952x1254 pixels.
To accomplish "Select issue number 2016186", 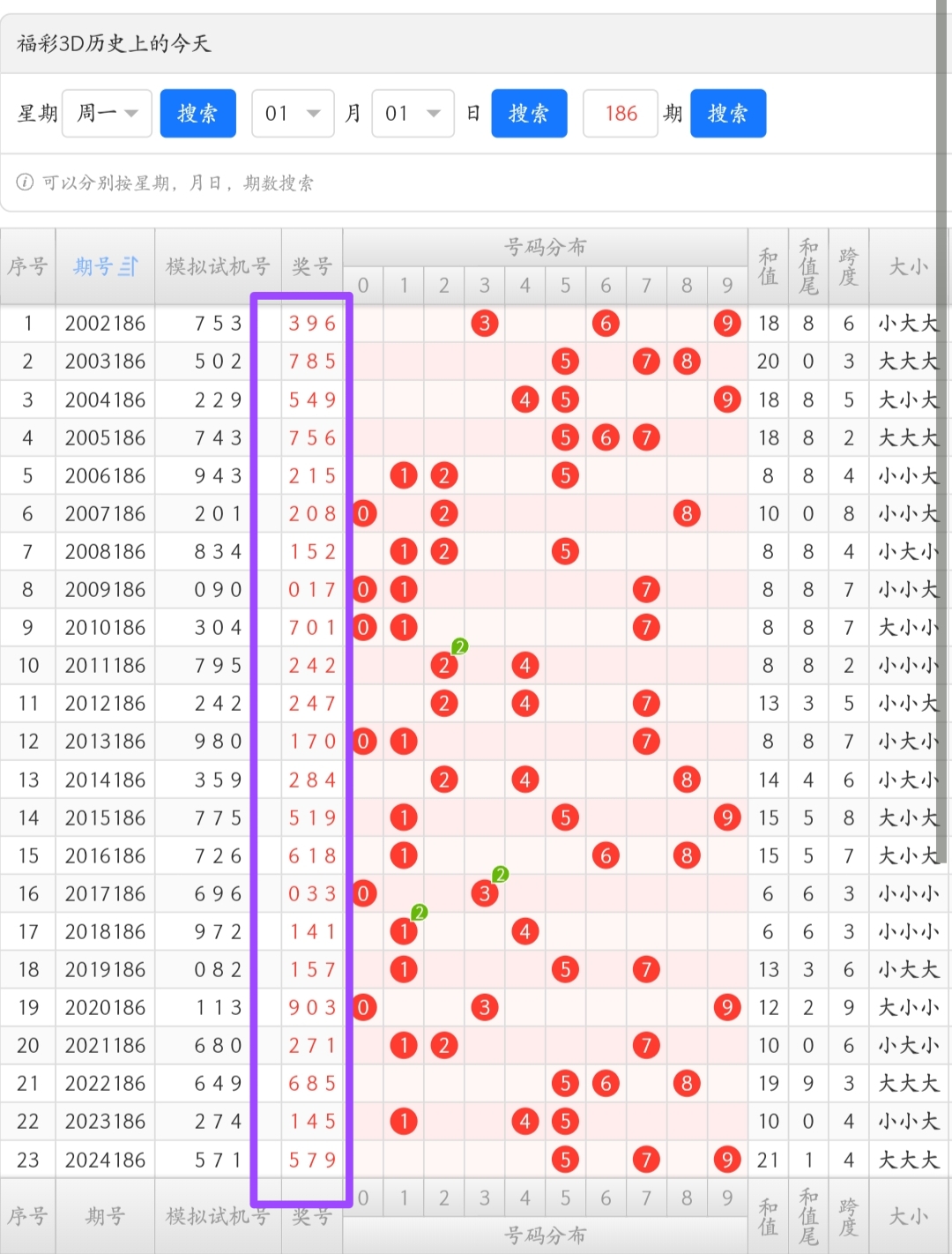I will coord(105,856).
